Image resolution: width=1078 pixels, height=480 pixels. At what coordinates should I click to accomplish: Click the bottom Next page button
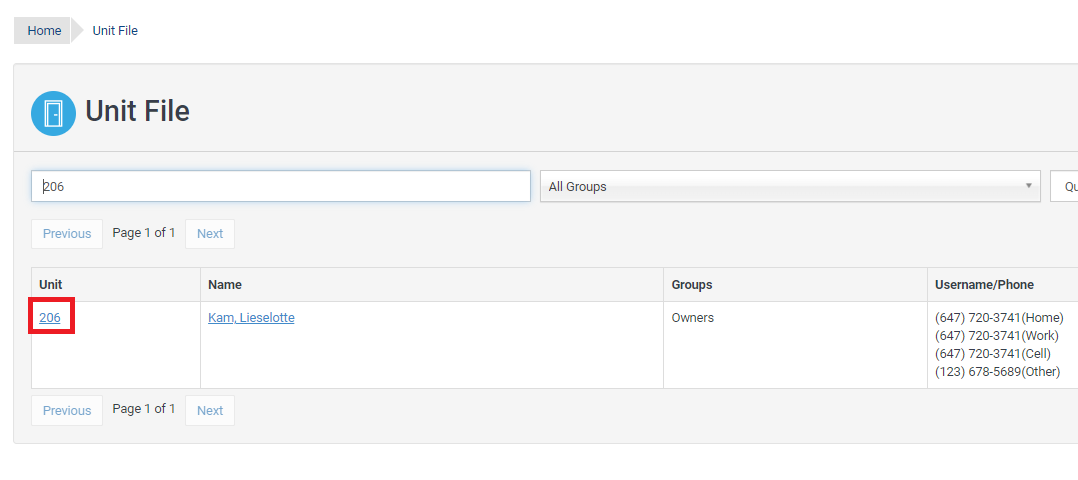tap(210, 411)
